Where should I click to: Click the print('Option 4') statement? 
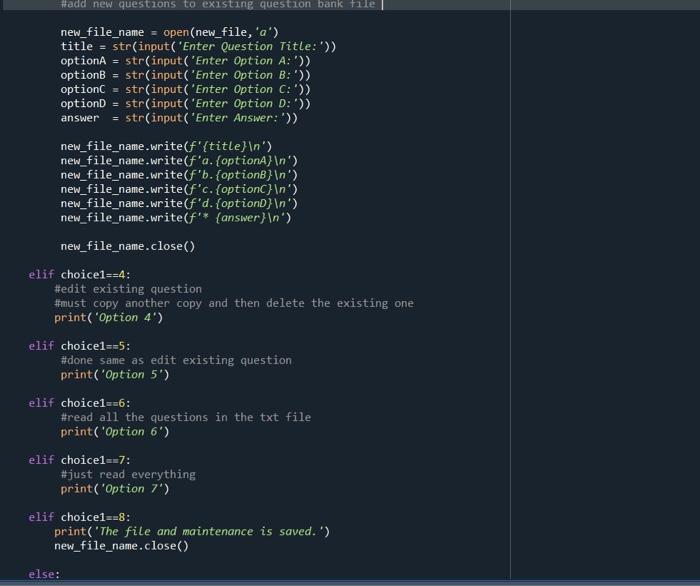click(108, 317)
